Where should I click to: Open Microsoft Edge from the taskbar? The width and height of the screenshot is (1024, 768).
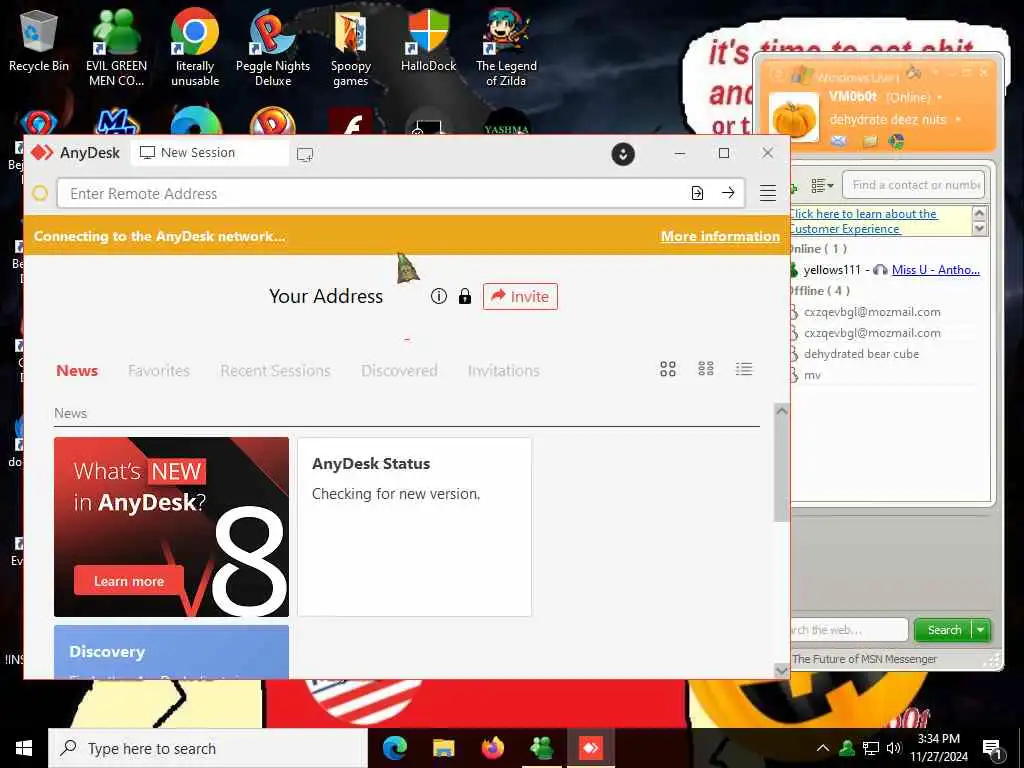394,748
